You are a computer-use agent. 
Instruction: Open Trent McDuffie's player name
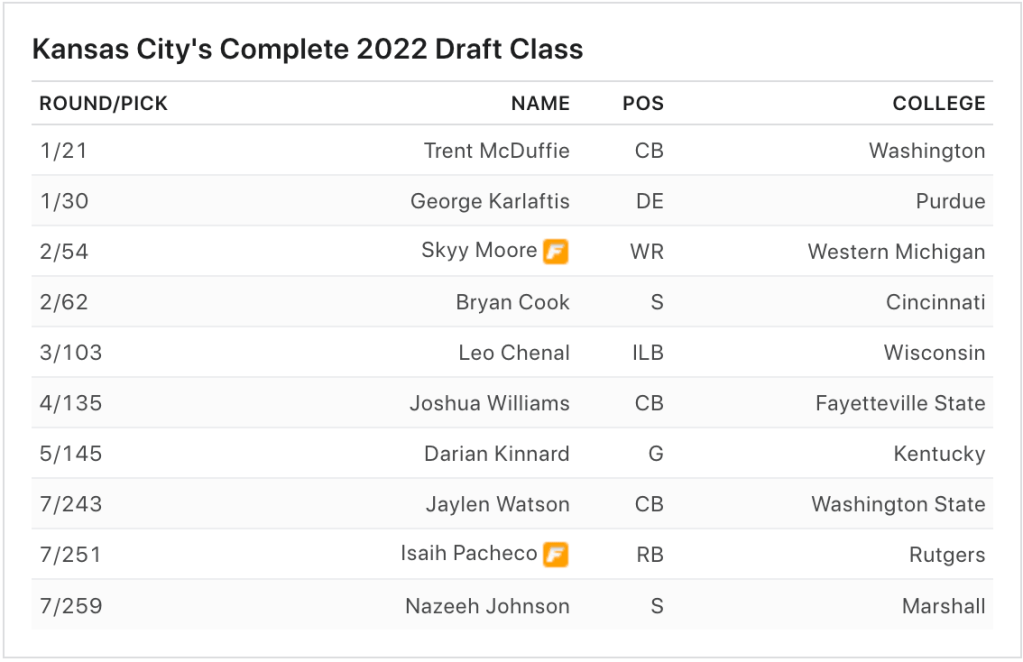click(x=496, y=151)
